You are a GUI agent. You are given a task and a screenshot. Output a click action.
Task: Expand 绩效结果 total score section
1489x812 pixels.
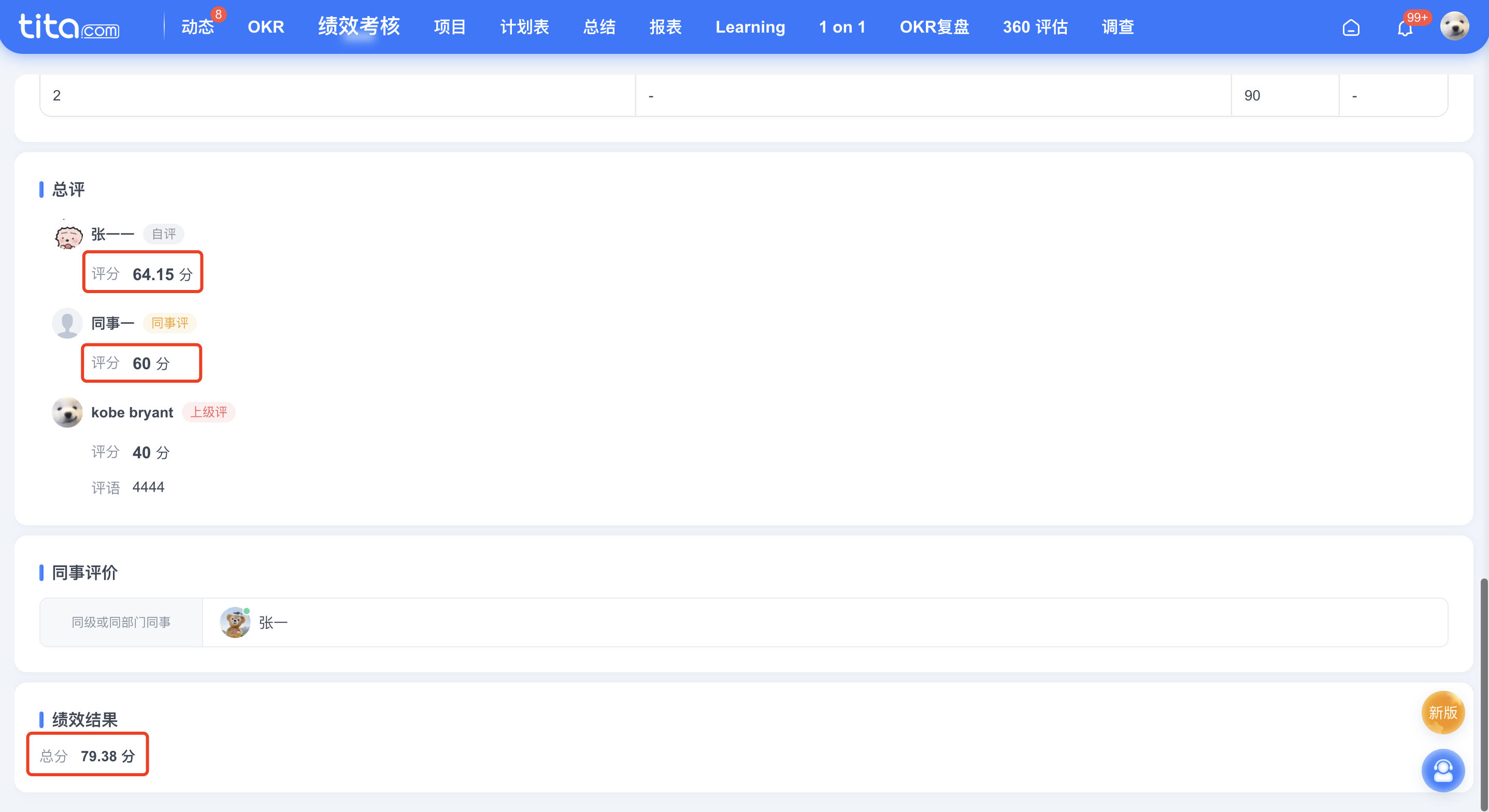click(x=87, y=755)
